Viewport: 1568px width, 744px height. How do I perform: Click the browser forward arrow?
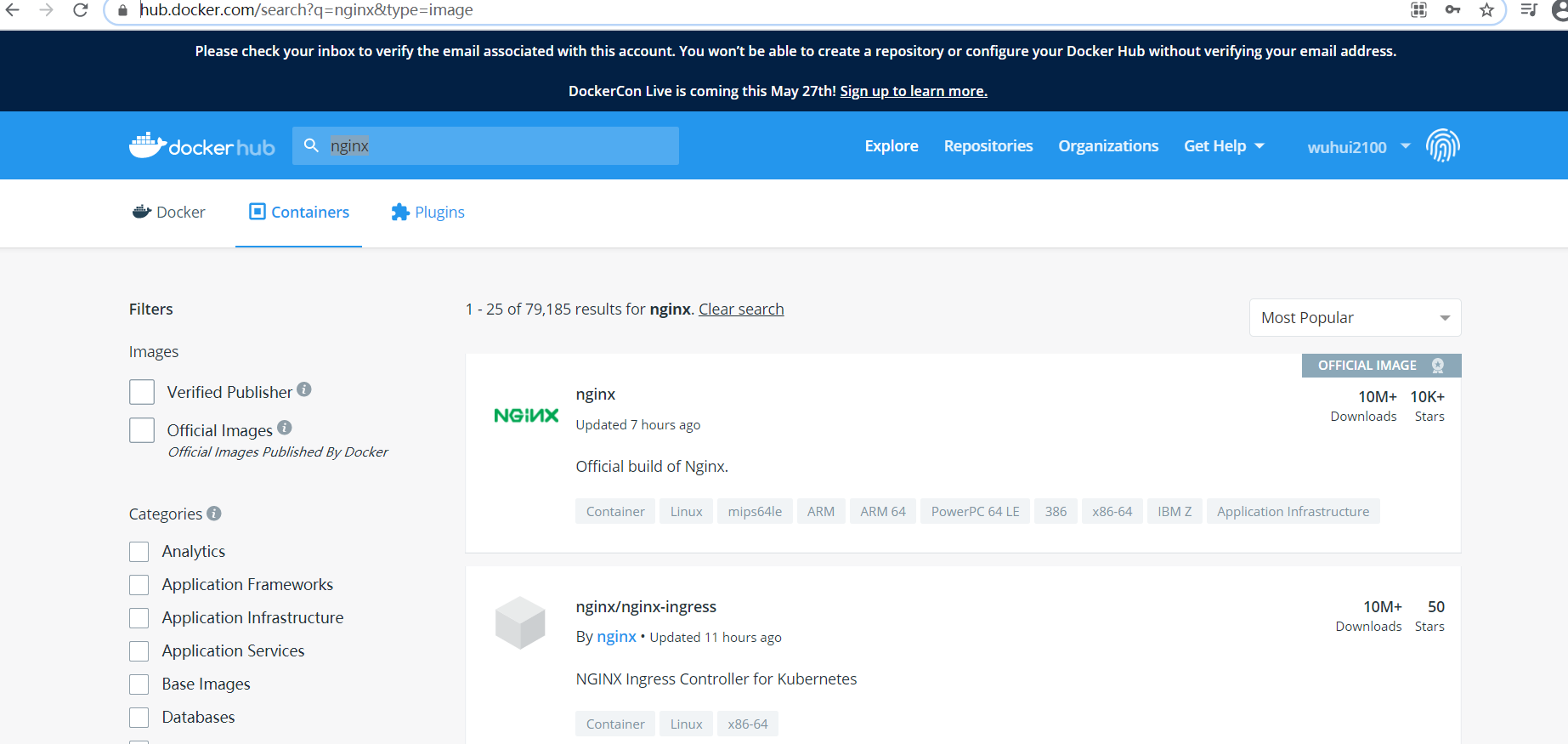(47, 10)
